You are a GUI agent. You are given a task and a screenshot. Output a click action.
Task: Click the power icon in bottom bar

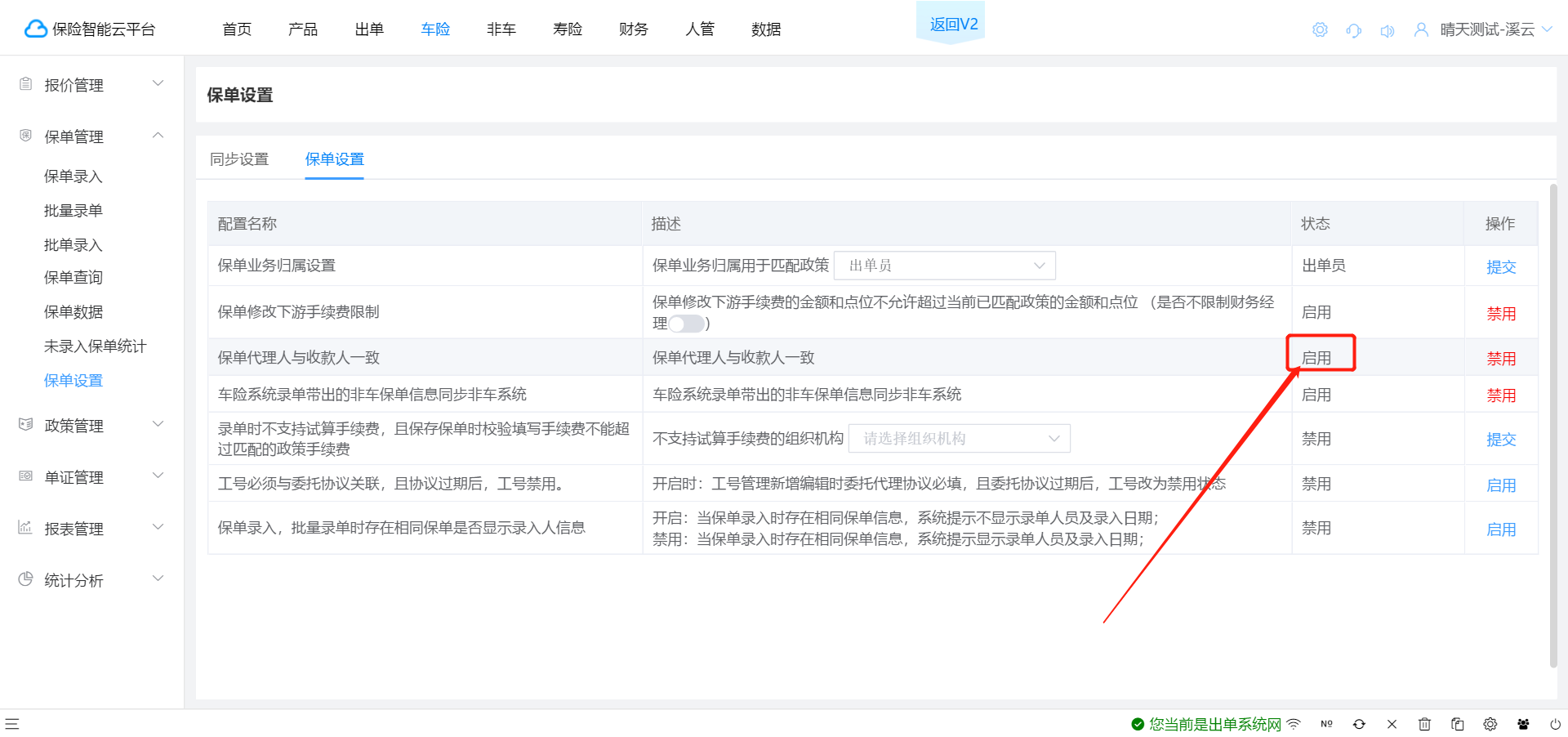1555,724
